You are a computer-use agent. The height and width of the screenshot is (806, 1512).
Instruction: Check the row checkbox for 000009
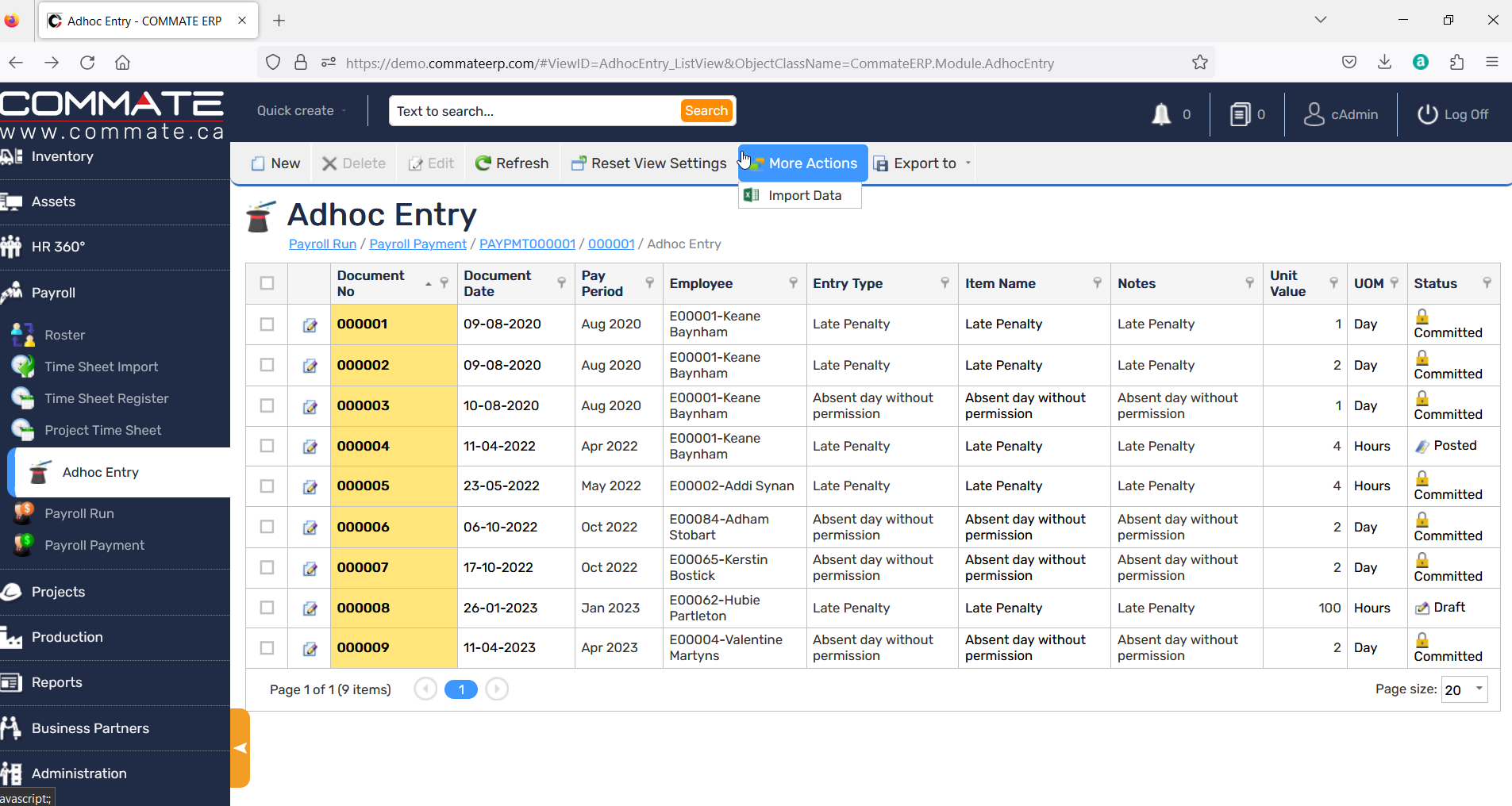267,648
